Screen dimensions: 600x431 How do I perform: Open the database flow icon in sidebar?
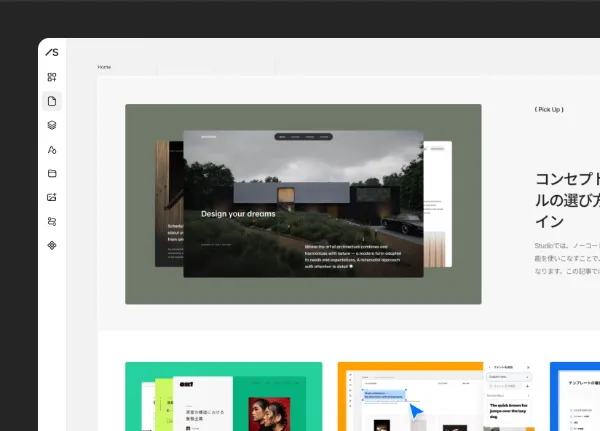[52, 221]
